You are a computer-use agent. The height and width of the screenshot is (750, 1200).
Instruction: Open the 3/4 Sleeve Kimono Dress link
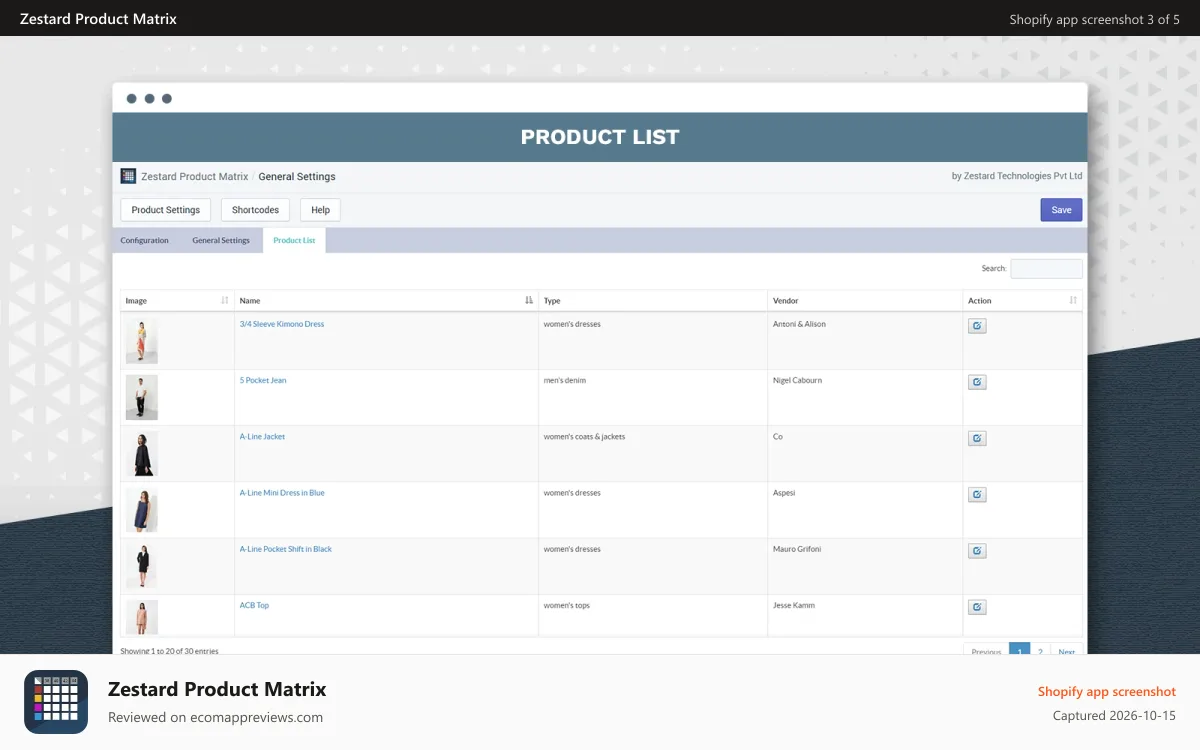pyautogui.click(x=282, y=324)
